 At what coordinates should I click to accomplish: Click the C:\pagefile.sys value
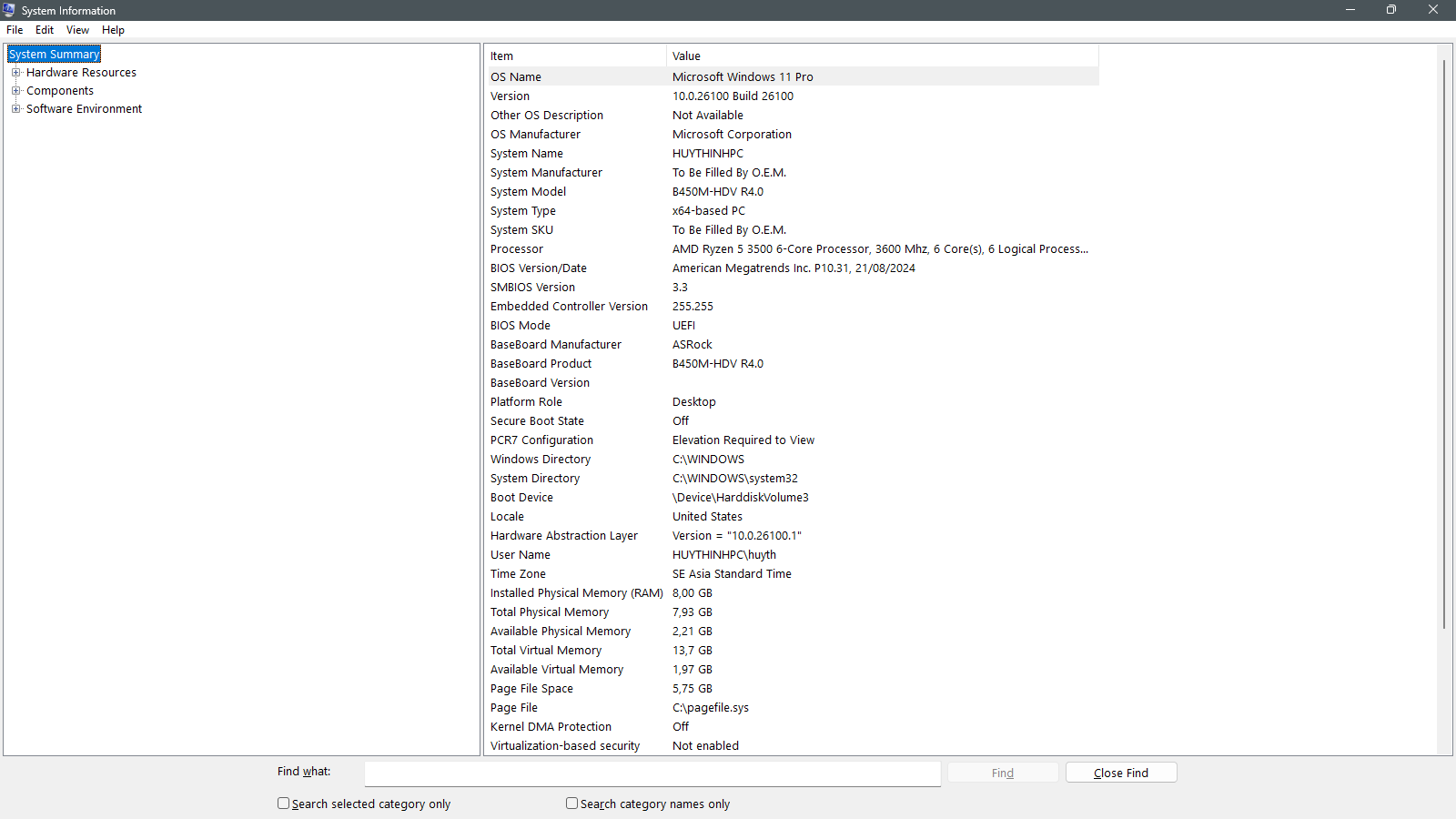point(711,708)
